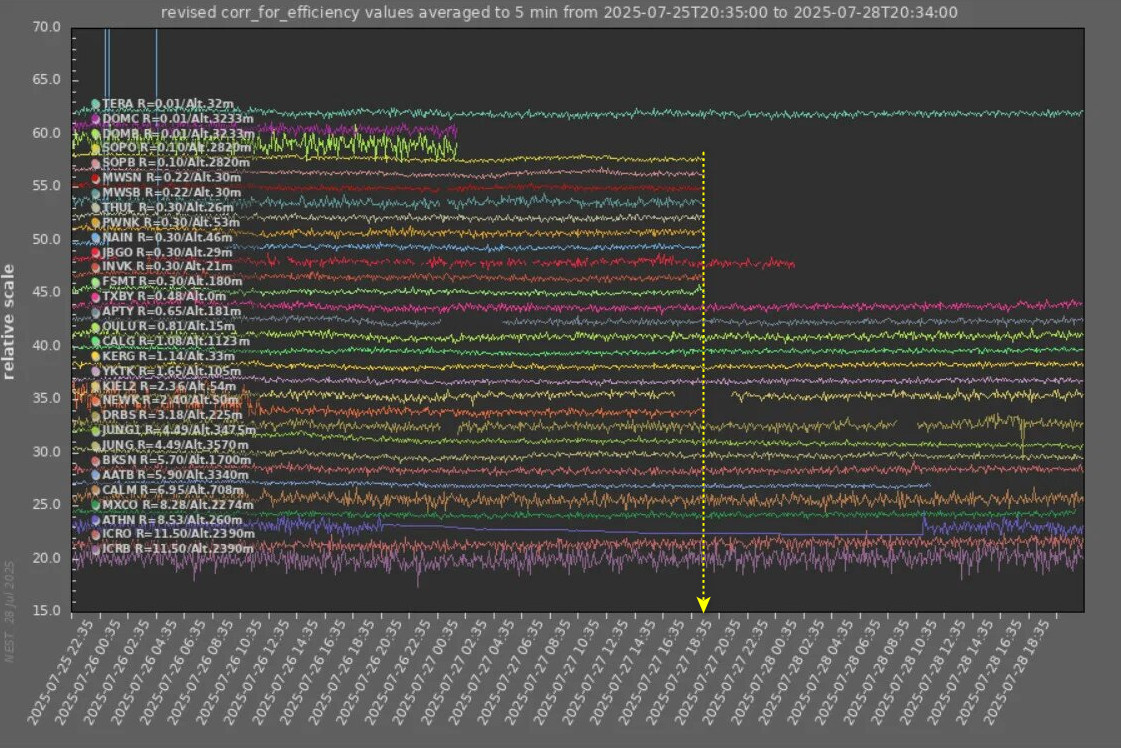Screen dimensions: 1121x748
Task: Select the JBGO R=0.30 legend label
Action: tap(167, 252)
